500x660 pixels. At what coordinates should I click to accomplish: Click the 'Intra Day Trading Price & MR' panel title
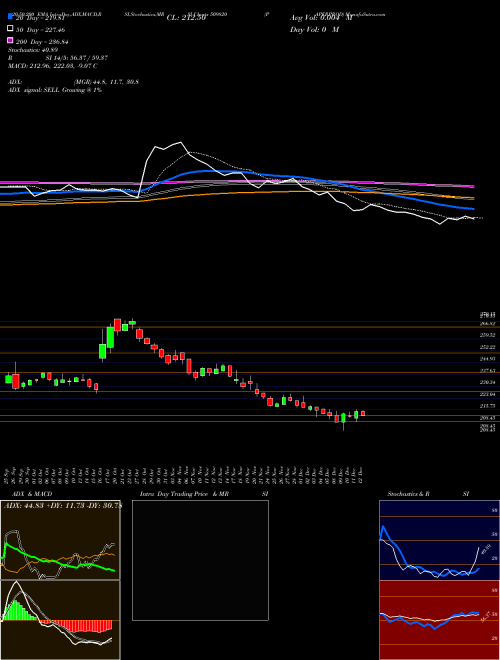click(184, 494)
